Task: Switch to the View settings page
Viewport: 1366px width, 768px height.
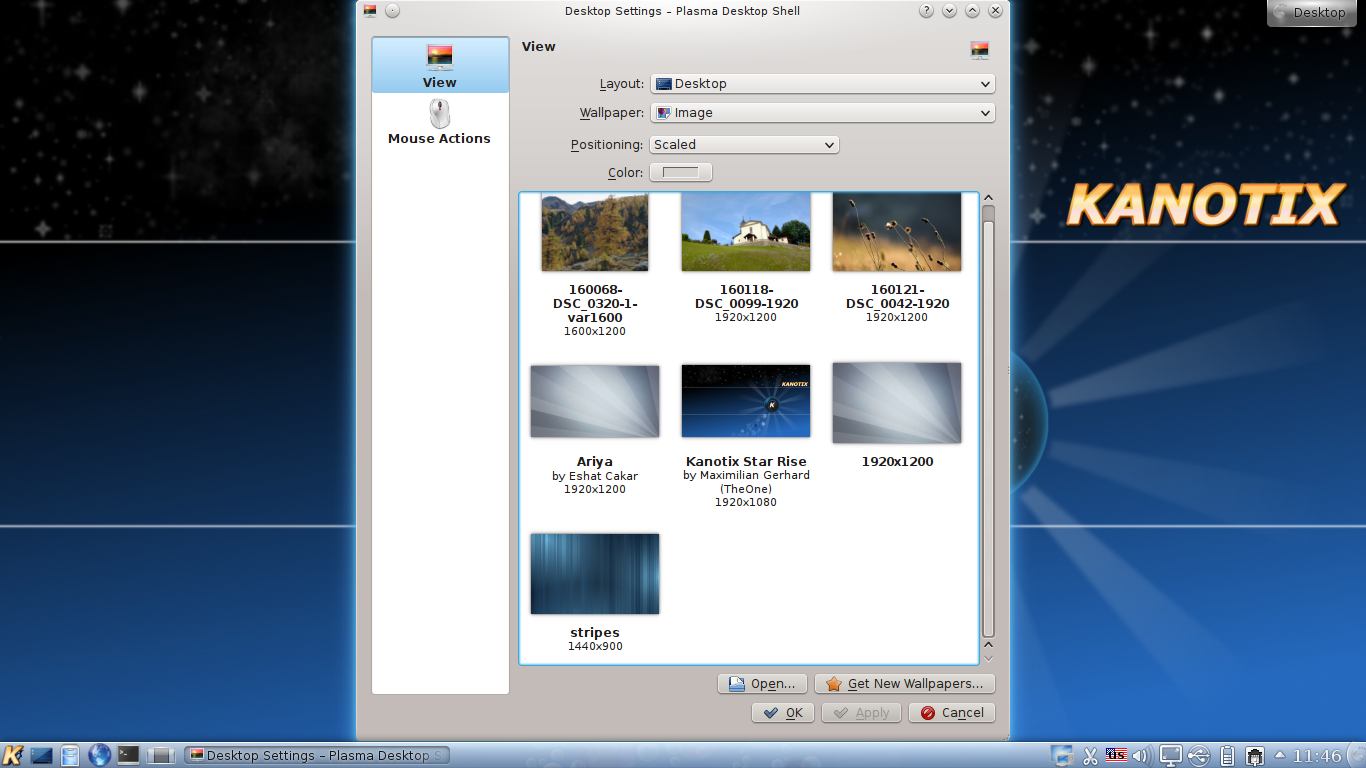Action: point(439,64)
